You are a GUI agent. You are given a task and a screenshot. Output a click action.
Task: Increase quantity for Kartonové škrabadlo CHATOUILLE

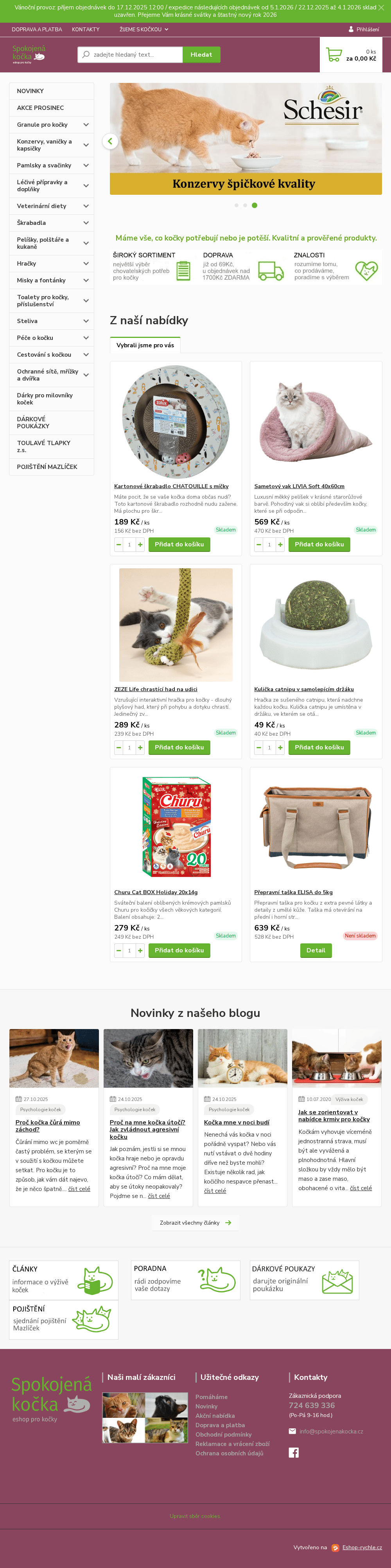click(140, 544)
